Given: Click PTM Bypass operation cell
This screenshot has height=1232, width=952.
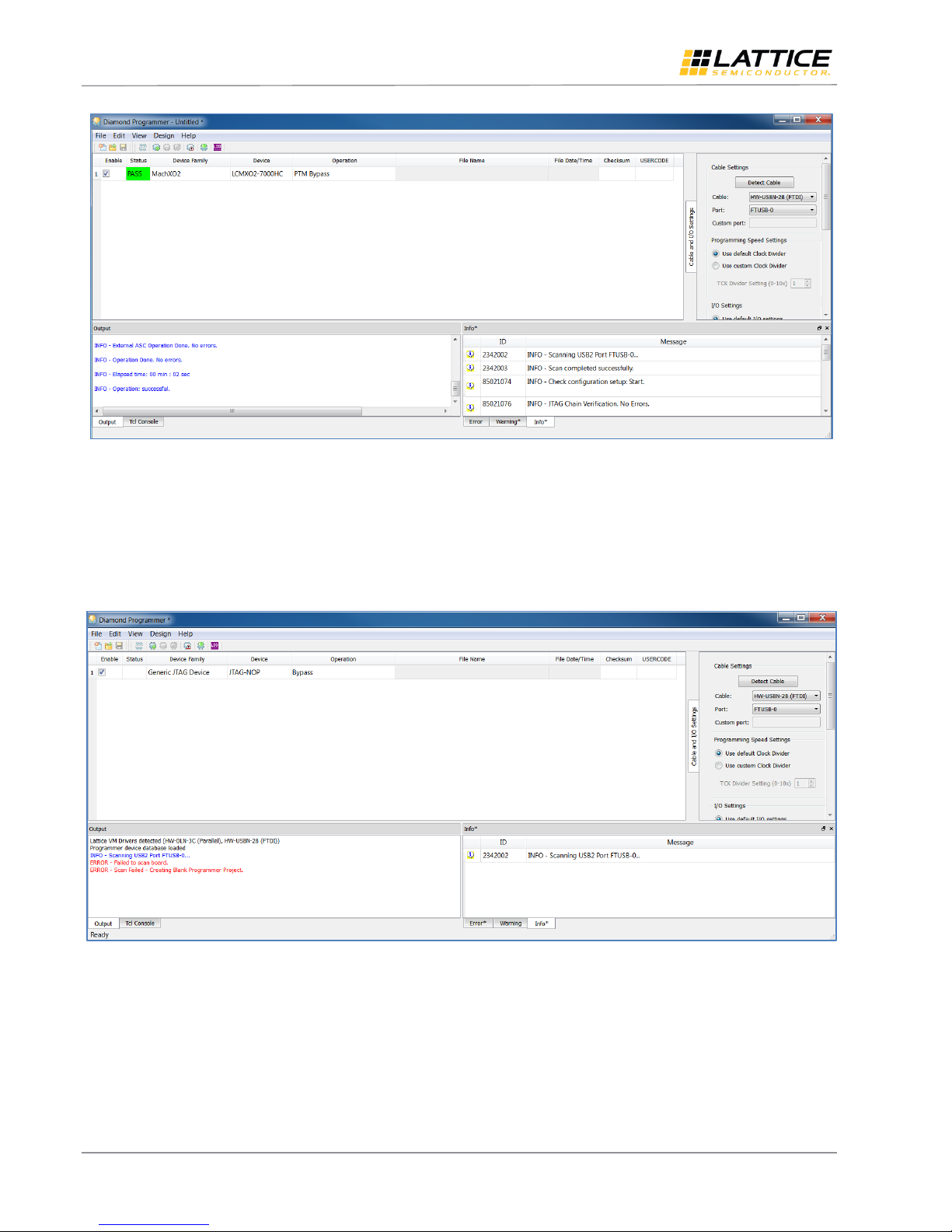Looking at the screenshot, I should click(344, 174).
